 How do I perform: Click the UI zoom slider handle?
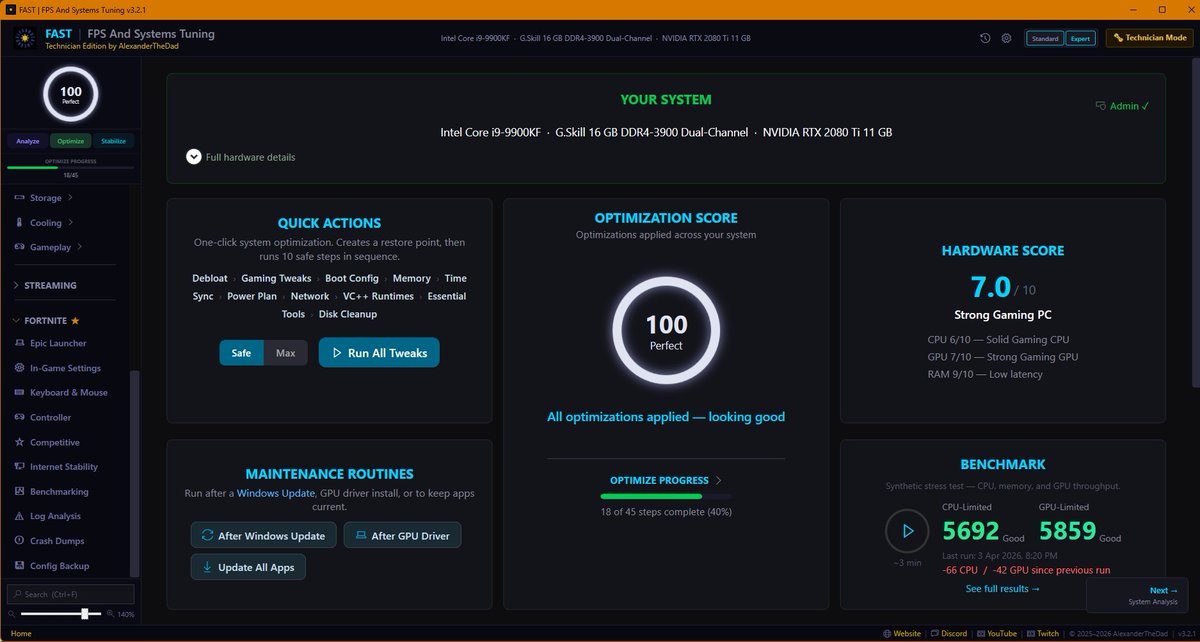point(86,613)
